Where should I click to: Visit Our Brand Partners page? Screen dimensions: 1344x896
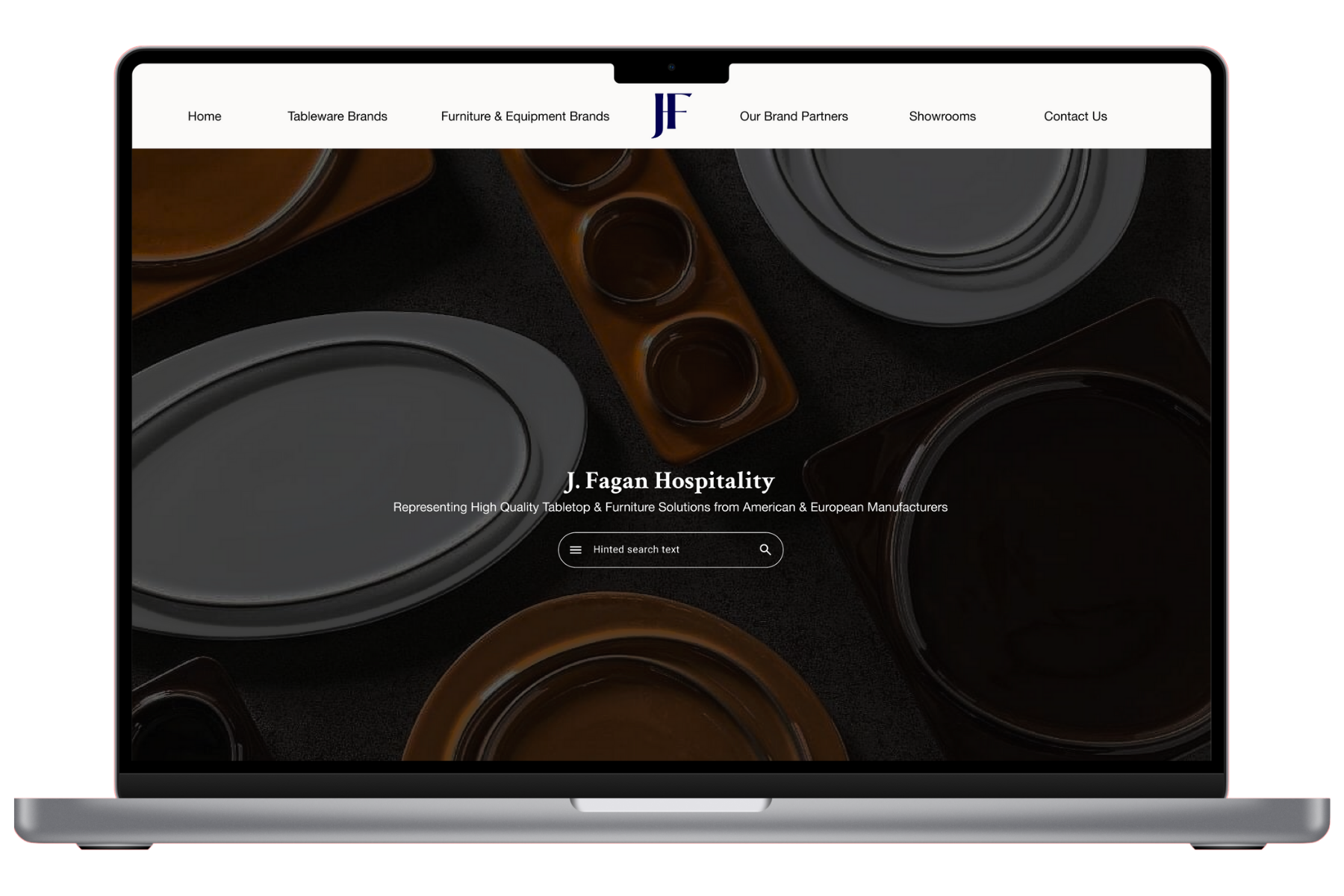794,116
